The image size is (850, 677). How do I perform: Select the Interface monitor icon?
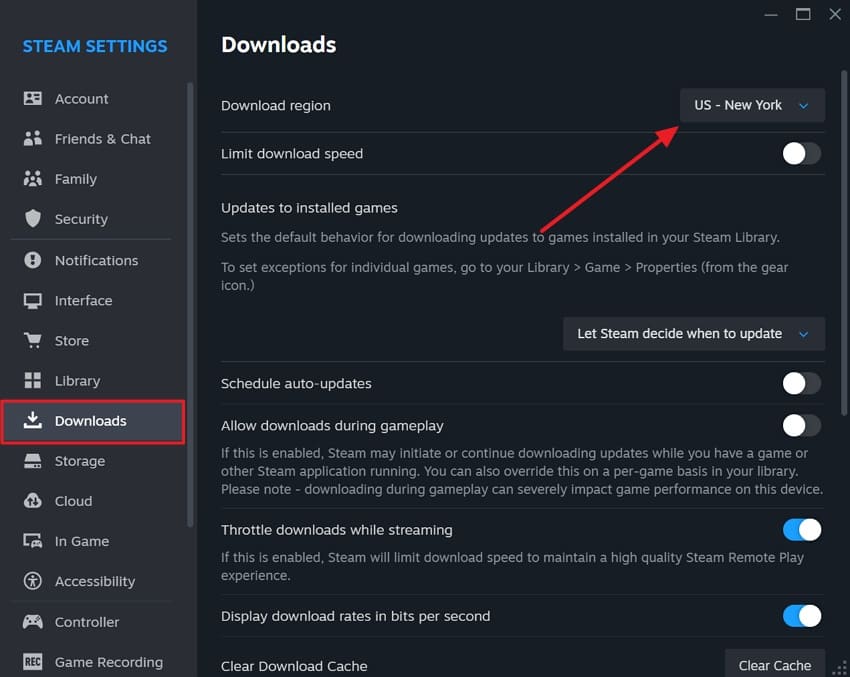coord(34,300)
